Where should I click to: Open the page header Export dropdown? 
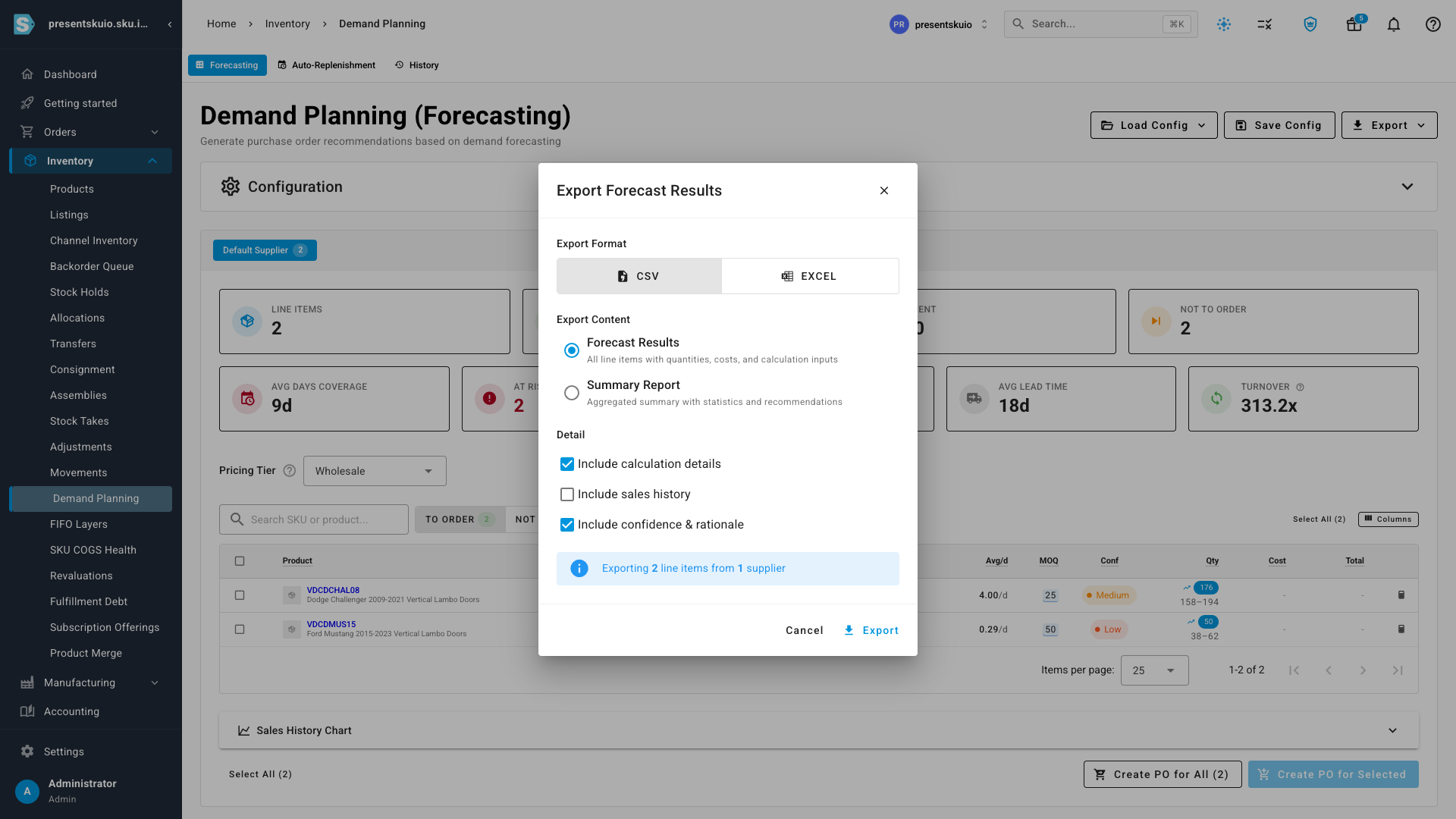coord(1389,125)
